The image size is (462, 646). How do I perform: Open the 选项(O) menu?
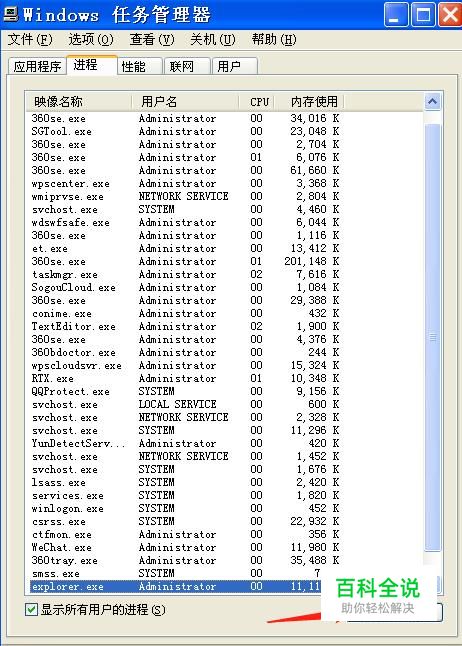click(91, 40)
